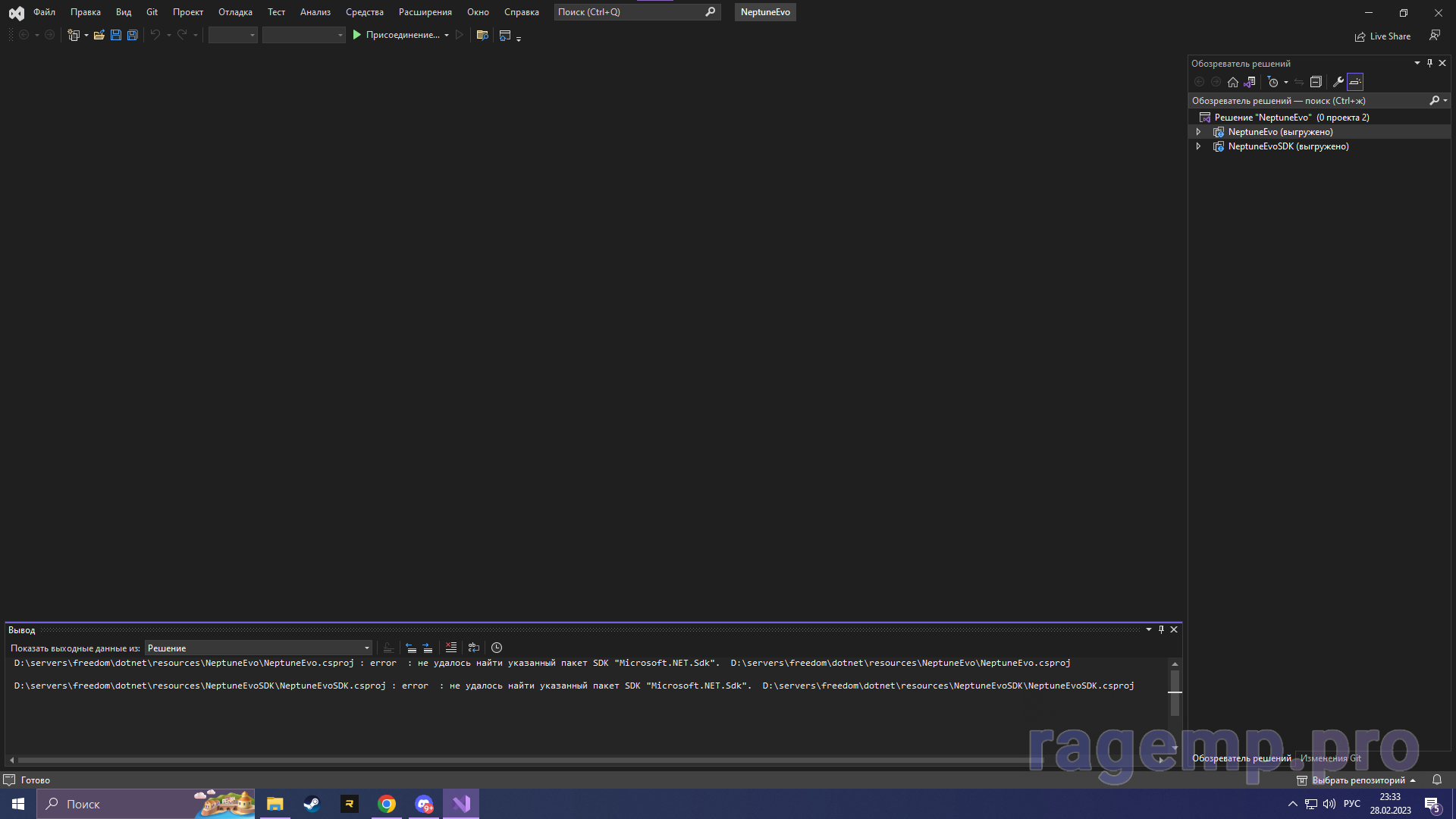Open the Справка menu
Image resolution: width=1456 pixels, height=819 pixels.
point(522,12)
